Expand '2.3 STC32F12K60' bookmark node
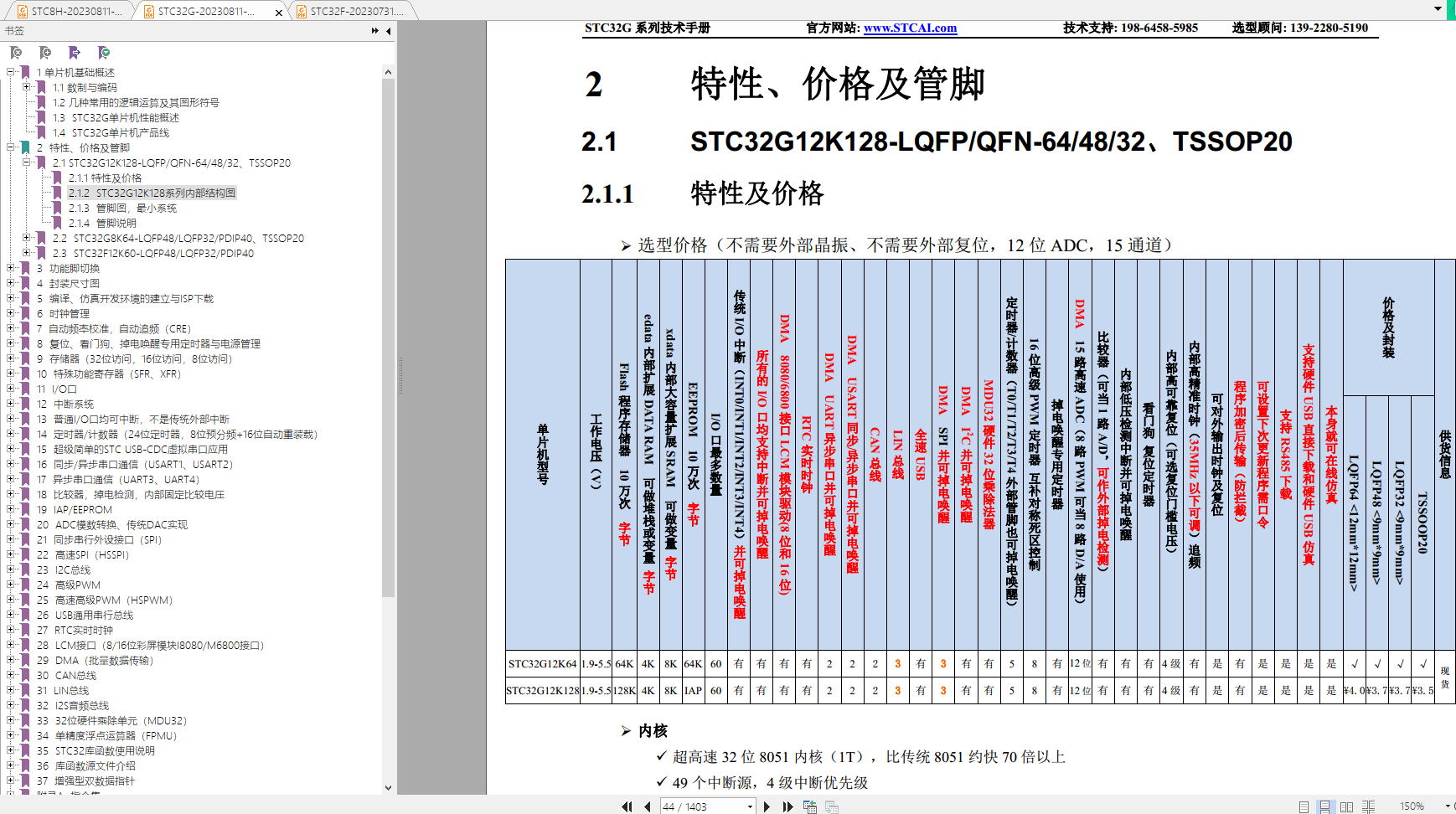The image size is (1456, 814). pos(26,253)
